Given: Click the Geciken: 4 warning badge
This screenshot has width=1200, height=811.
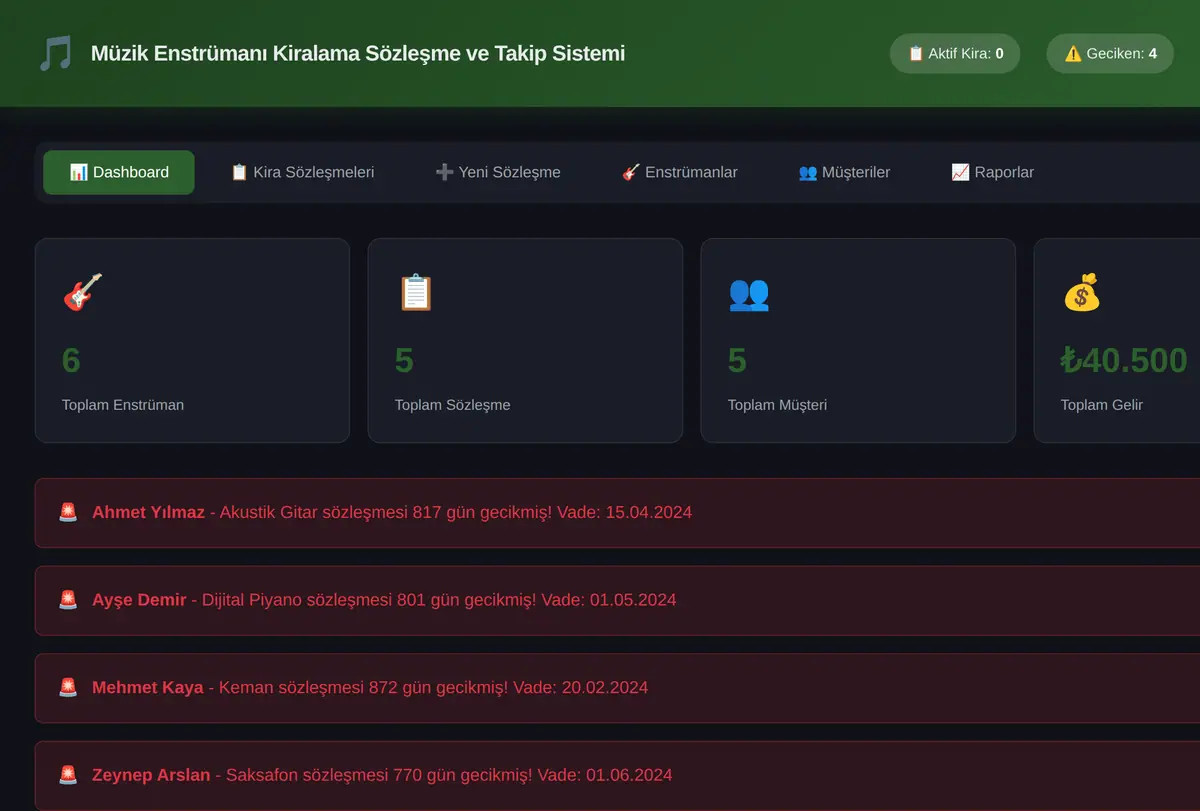Looking at the screenshot, I should 1110,54.
